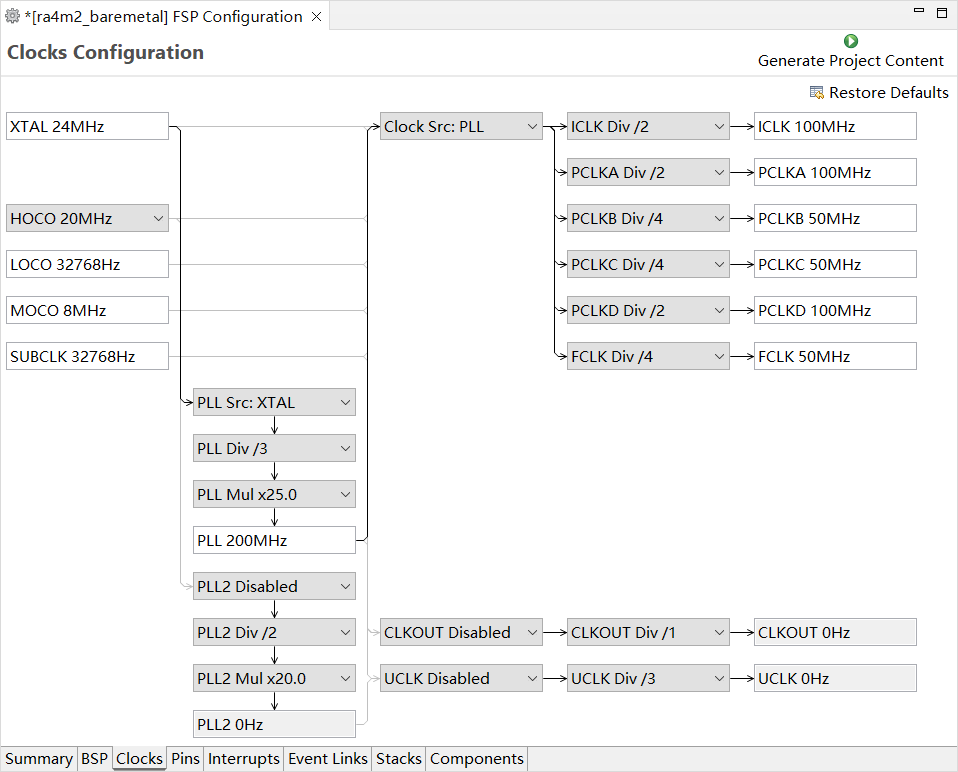Click the XTAL 24MHz frequency field
Viewport: 958px width, 772px height.
point(87,126)
